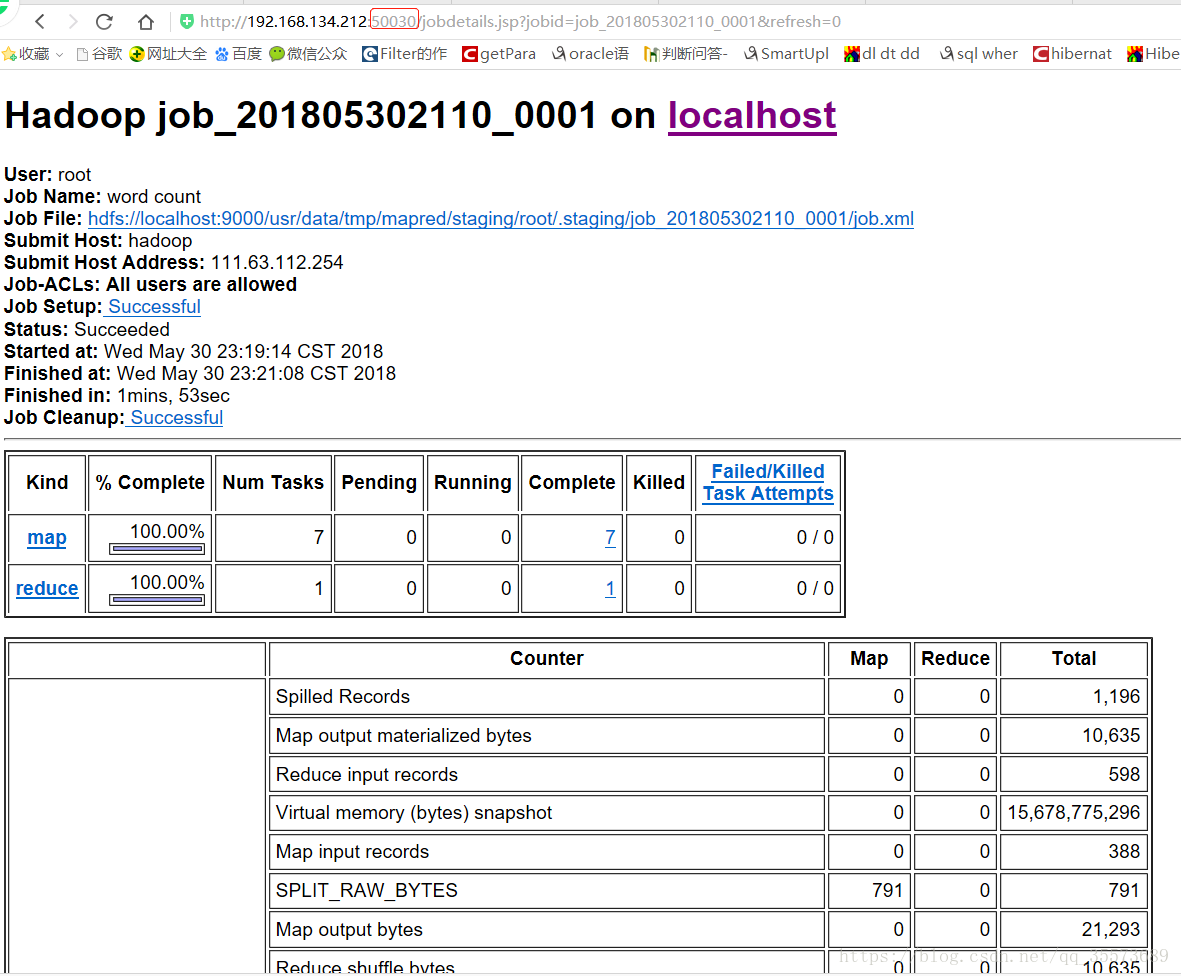This screenshot has height=976, width=1181.
Task: Open the map tasks link
Action: (47, 538)
